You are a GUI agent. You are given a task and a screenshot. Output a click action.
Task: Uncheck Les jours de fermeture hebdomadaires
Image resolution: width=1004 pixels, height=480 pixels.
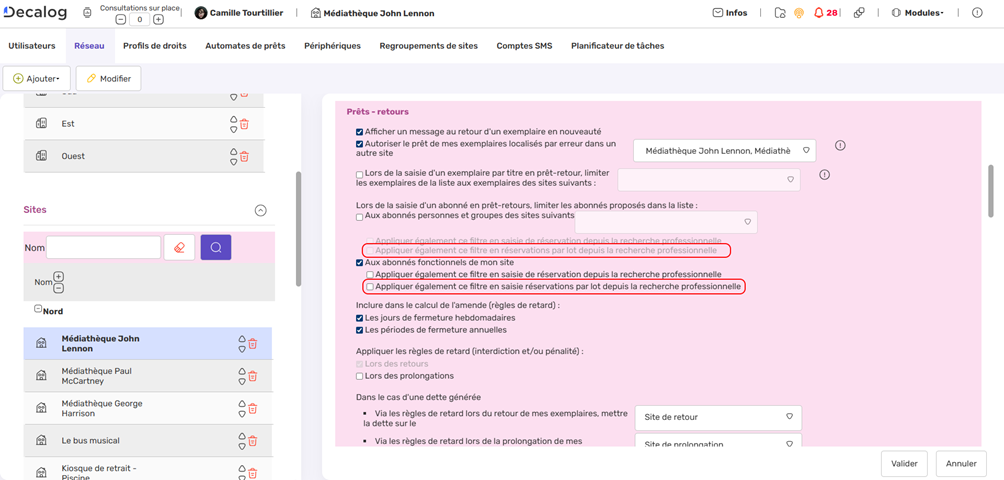click(x=360, y=318)
